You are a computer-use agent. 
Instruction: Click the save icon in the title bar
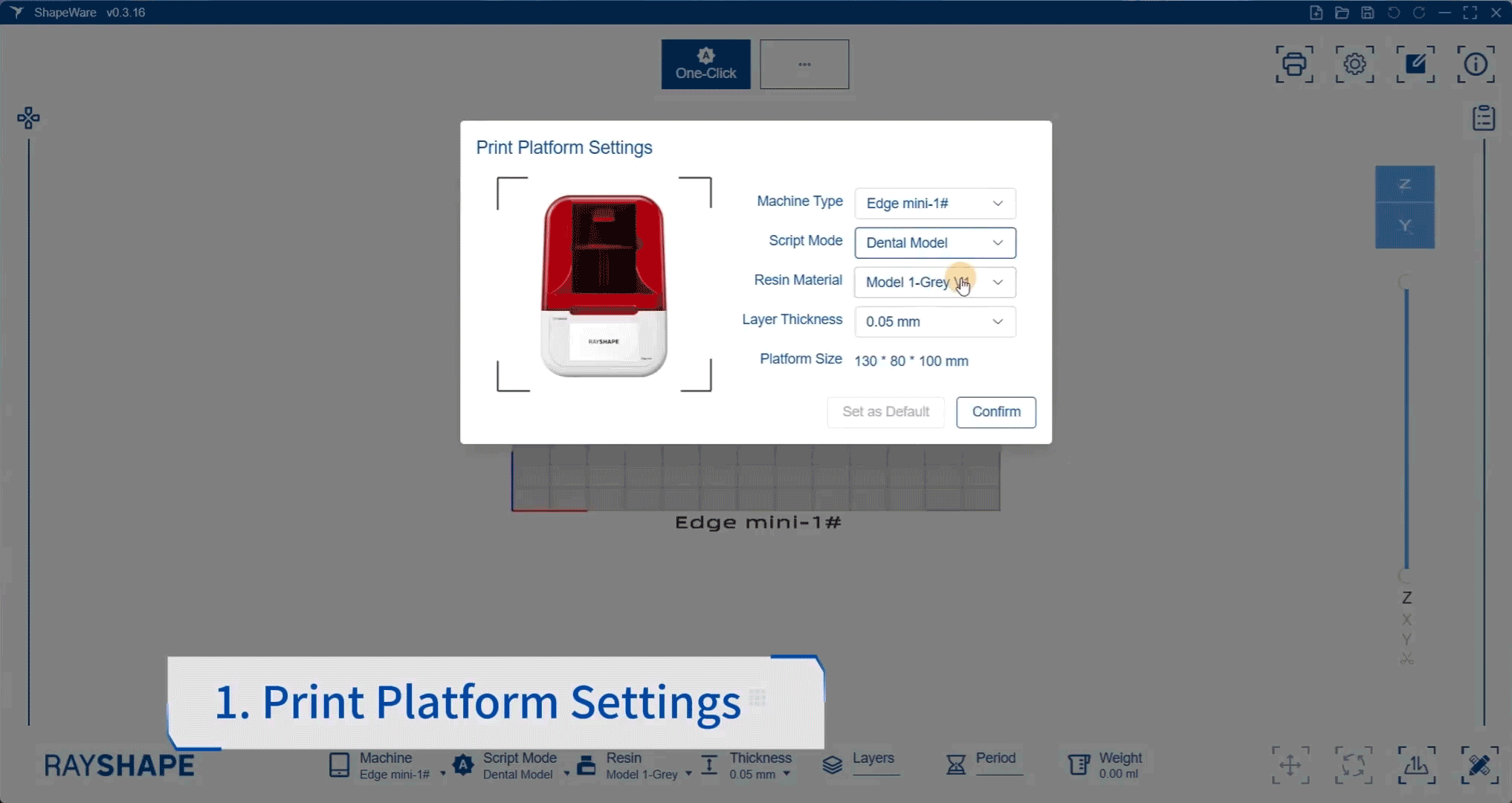click(x=1367, y=12)
